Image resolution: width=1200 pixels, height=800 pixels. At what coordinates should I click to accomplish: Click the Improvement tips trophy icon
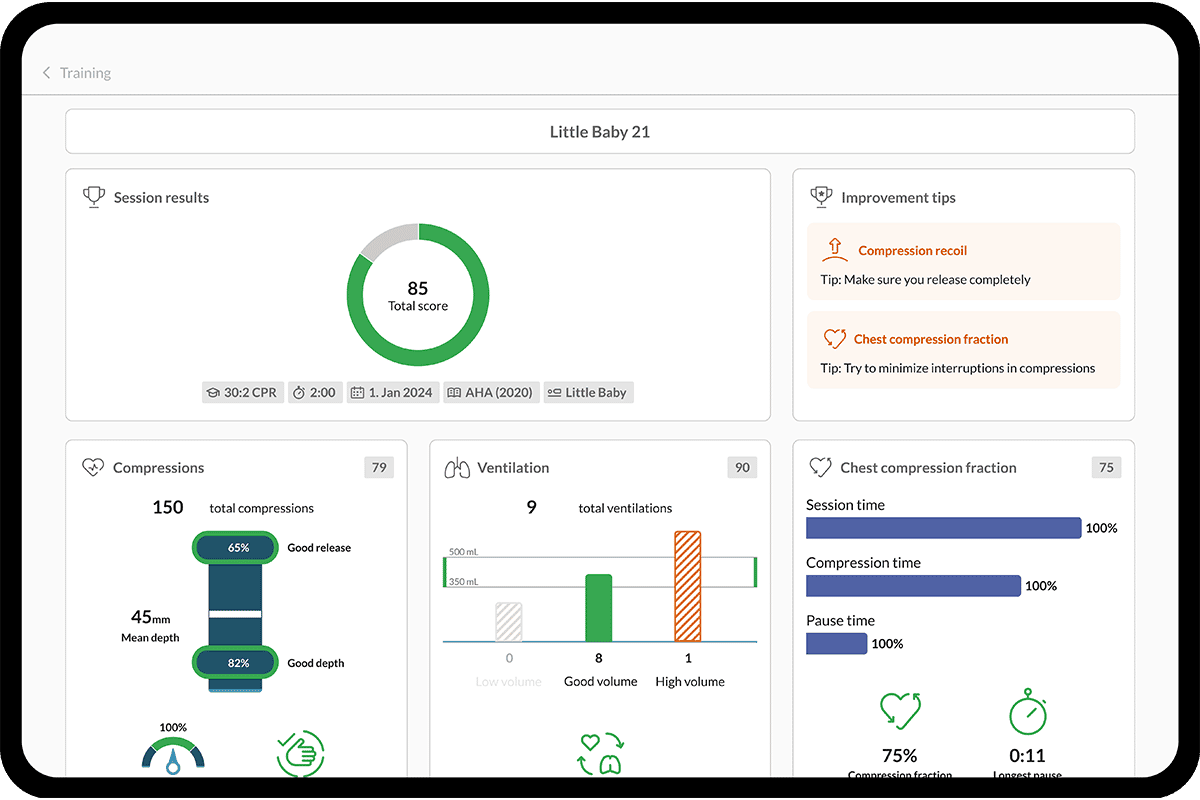(x=820, y=197)
